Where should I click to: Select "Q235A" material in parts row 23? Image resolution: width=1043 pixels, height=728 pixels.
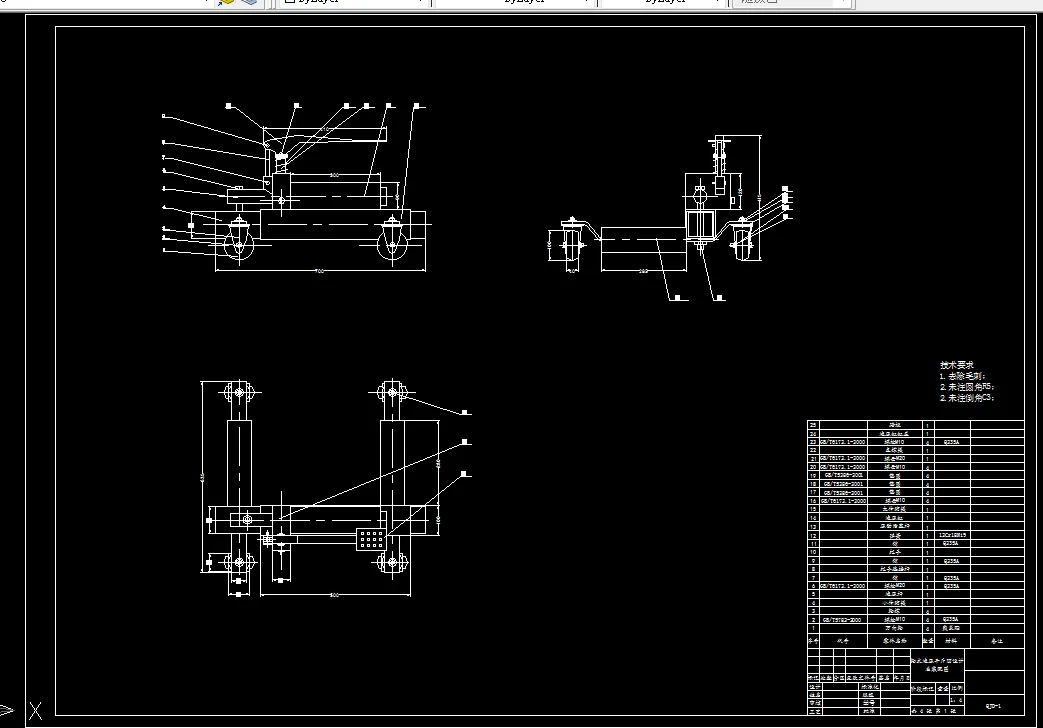[951, 442]
